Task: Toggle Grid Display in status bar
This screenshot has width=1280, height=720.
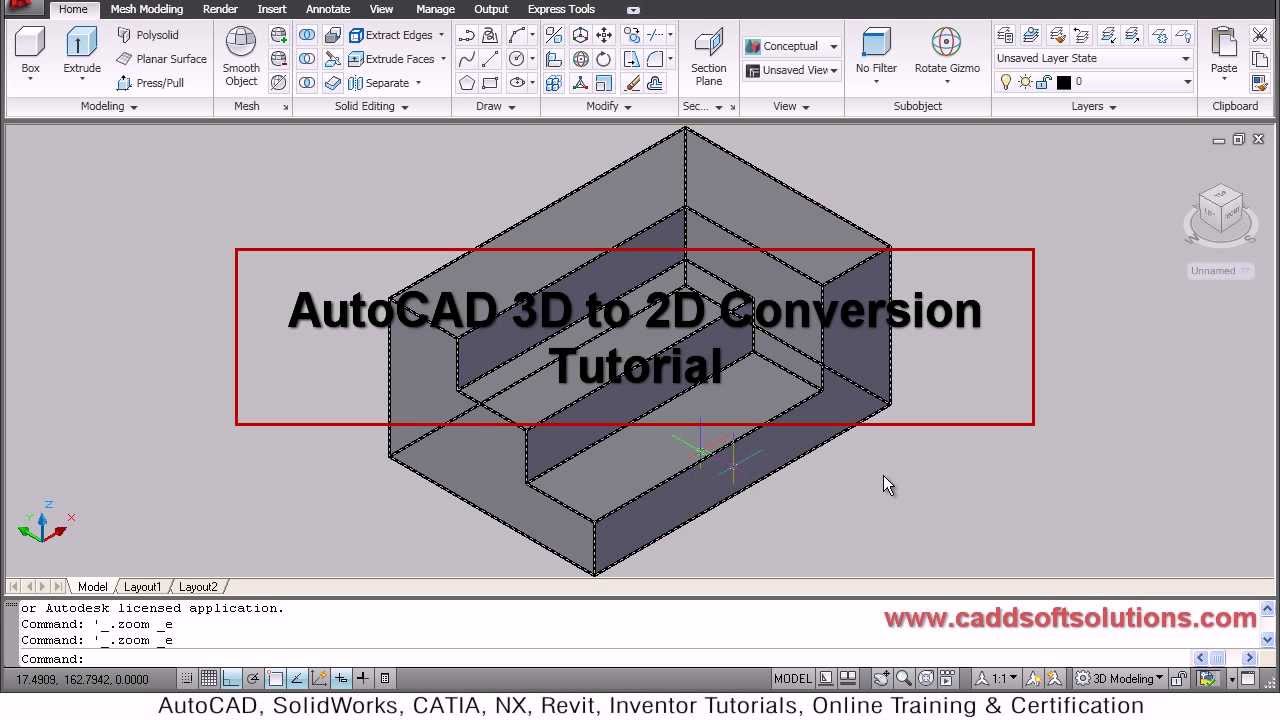Action: click(x=209, y=679)
